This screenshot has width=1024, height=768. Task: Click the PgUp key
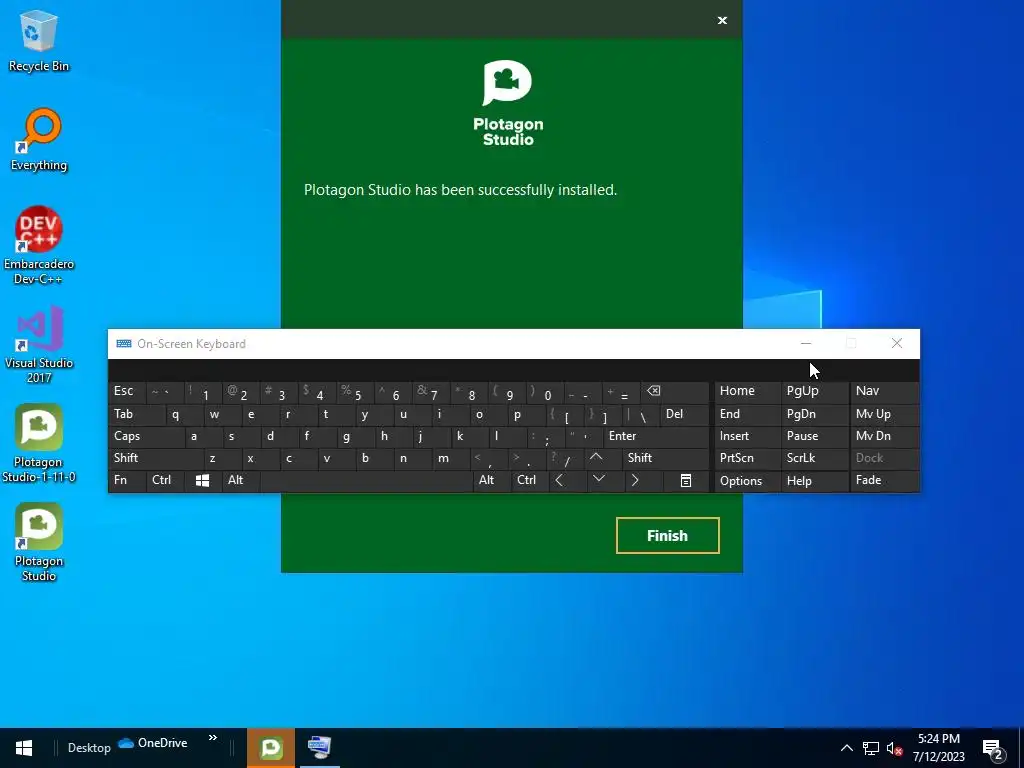pyautogui.click(x=814, y=392)
